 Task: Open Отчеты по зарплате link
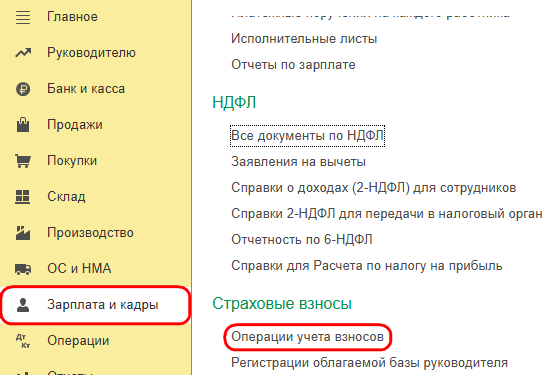point(293,65)
